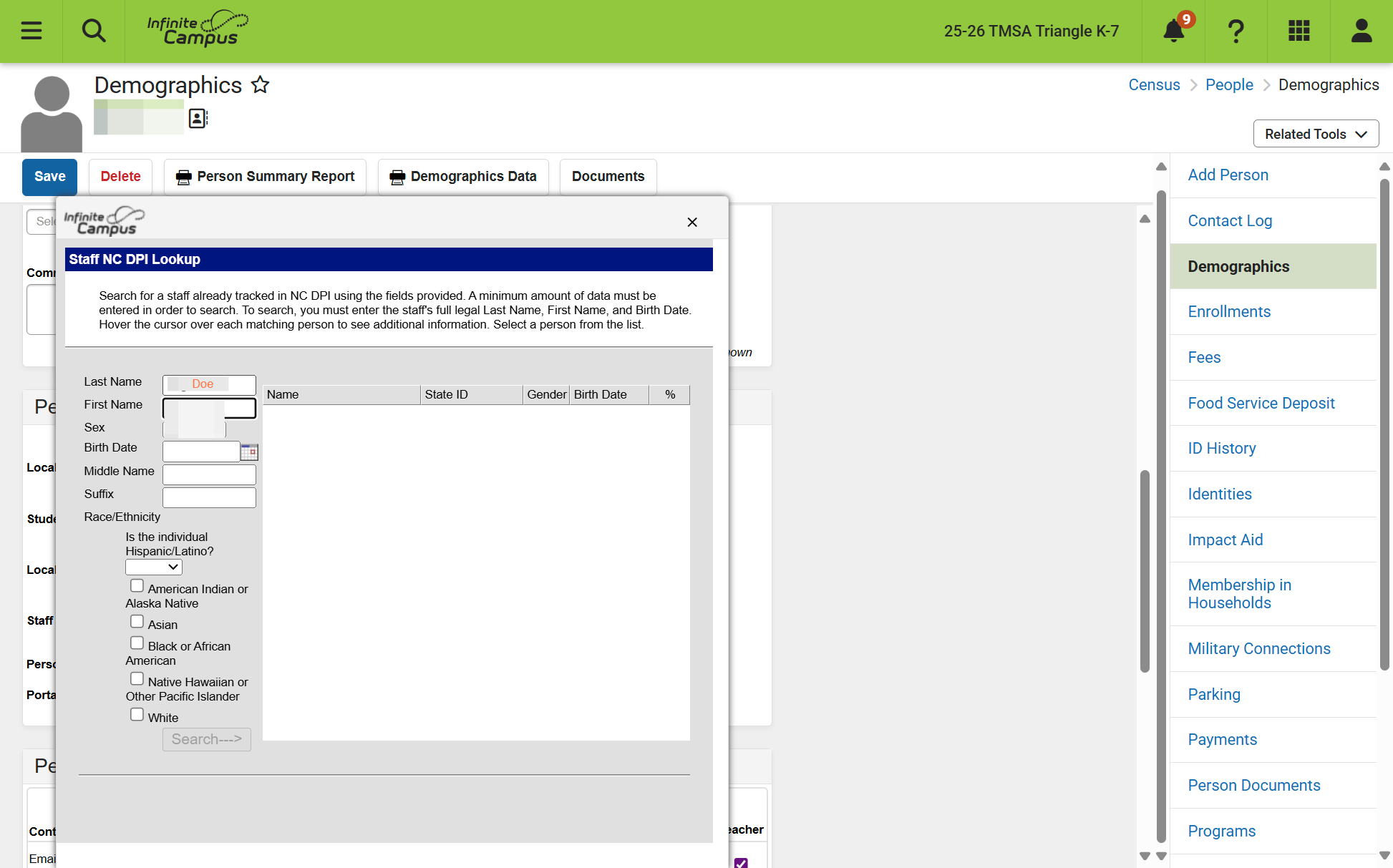This screenshot has height=868, width=1393.
Task: Click the Infinite Campus header logo
Action: coord(198,29)
